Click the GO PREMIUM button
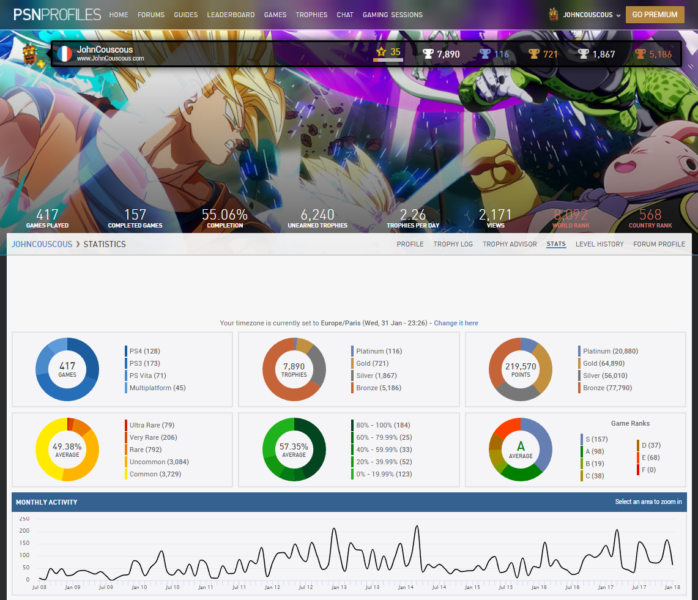Viewport: 698px width, 600px height. [x=655, y=15]
